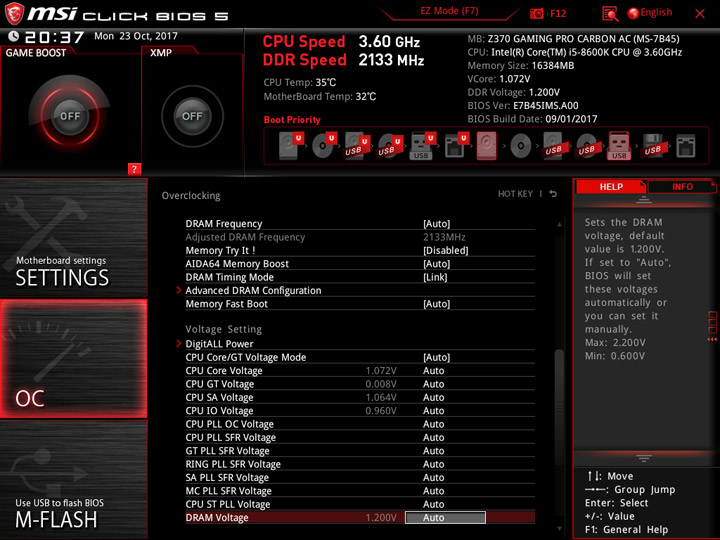Select the CPU PLL SFR Voltage row

[360, 437]
